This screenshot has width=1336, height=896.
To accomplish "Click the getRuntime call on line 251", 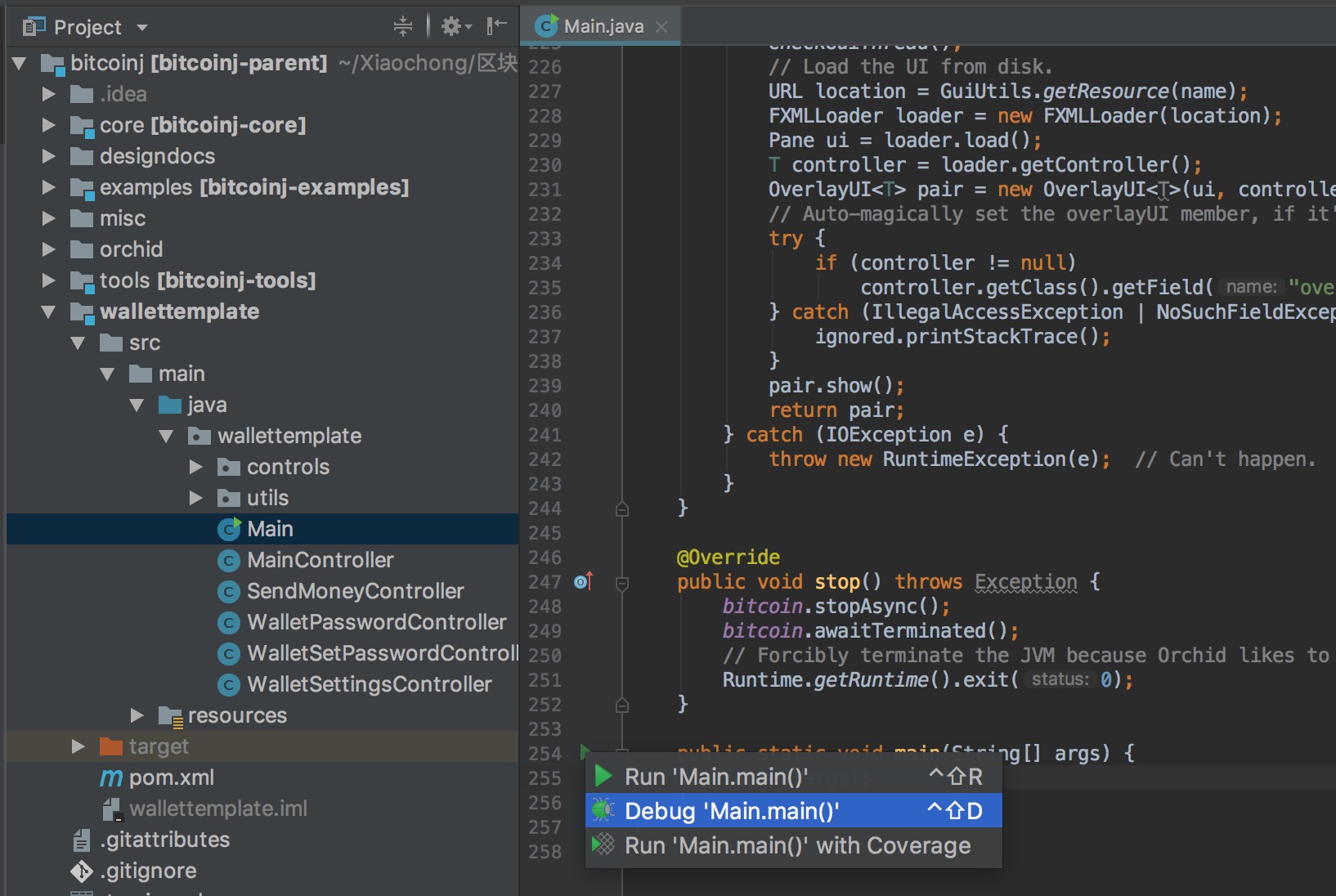I will [871, 680].
